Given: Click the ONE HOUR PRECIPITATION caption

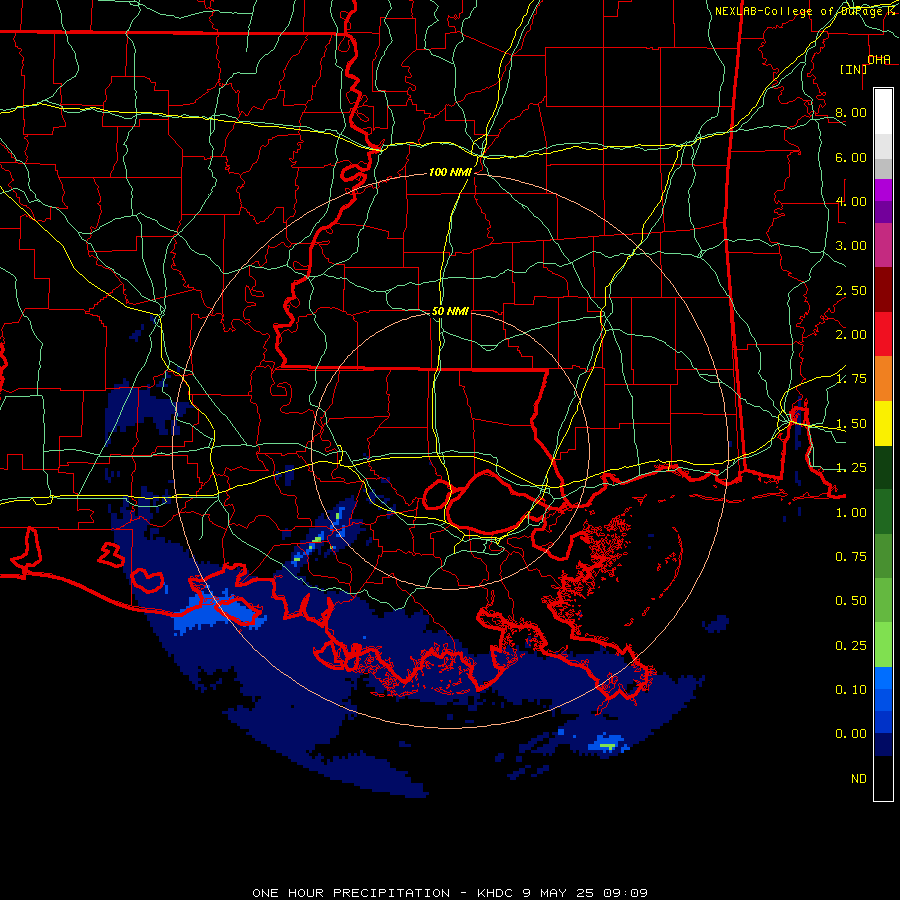Looking at the screenshot, I should (351, 893).
